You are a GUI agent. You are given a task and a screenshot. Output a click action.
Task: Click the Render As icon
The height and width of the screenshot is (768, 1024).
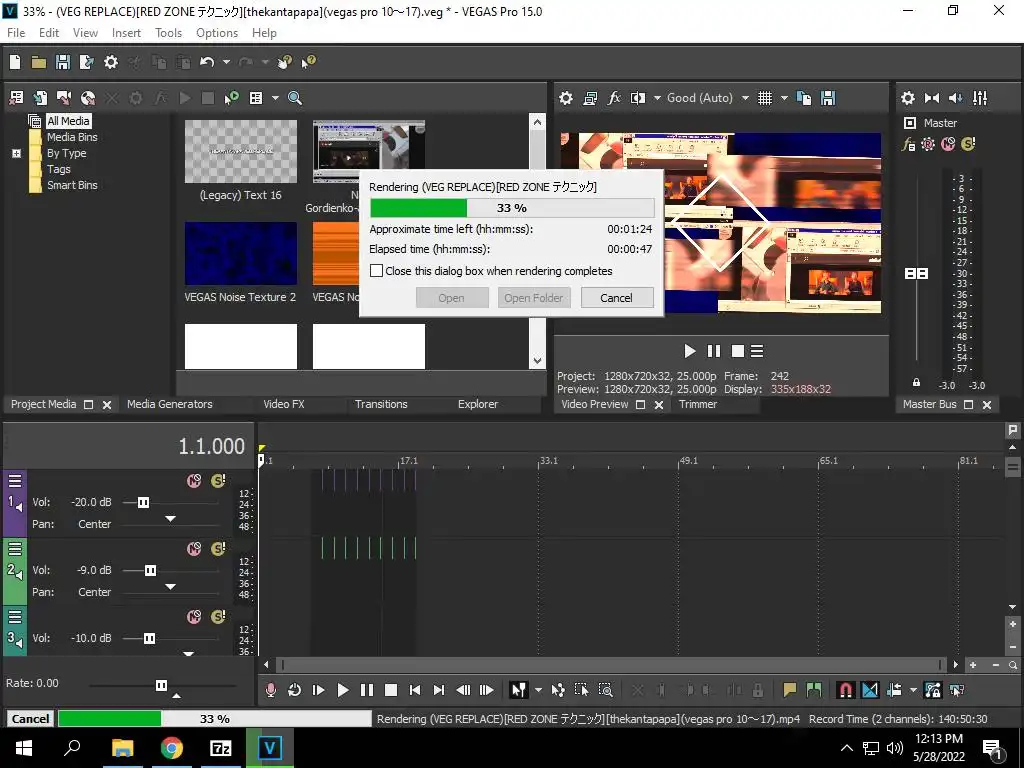(86, 62)
